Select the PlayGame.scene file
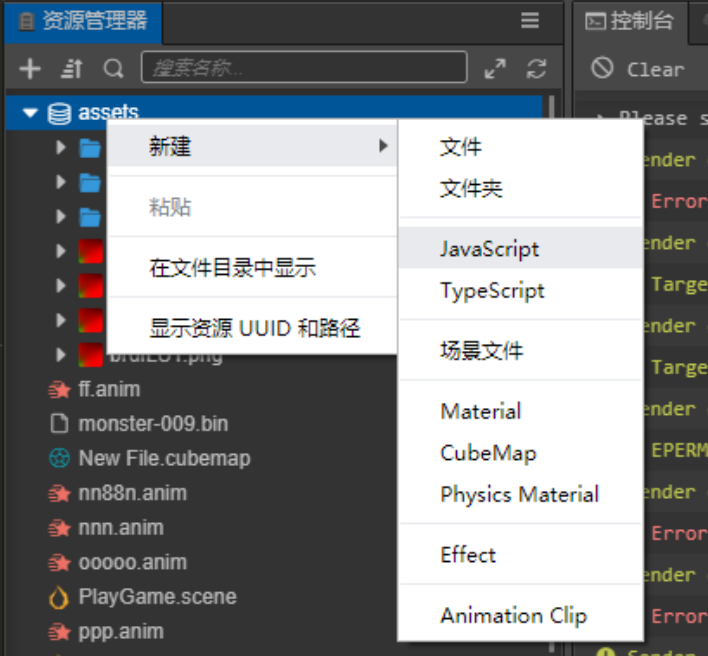Viewport: 708px width, 656px height. [x=157, y=597]
